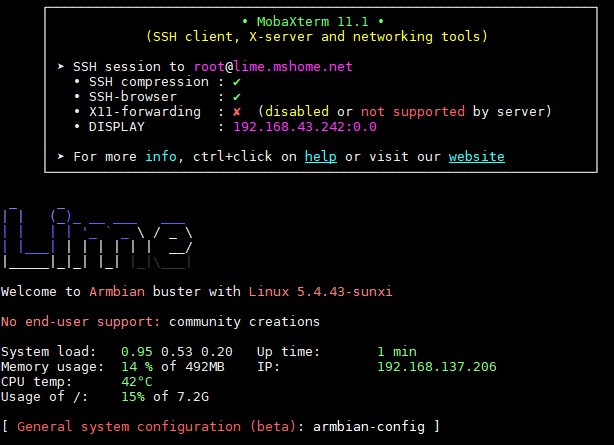Click 'community creations' text

point(244,322)
